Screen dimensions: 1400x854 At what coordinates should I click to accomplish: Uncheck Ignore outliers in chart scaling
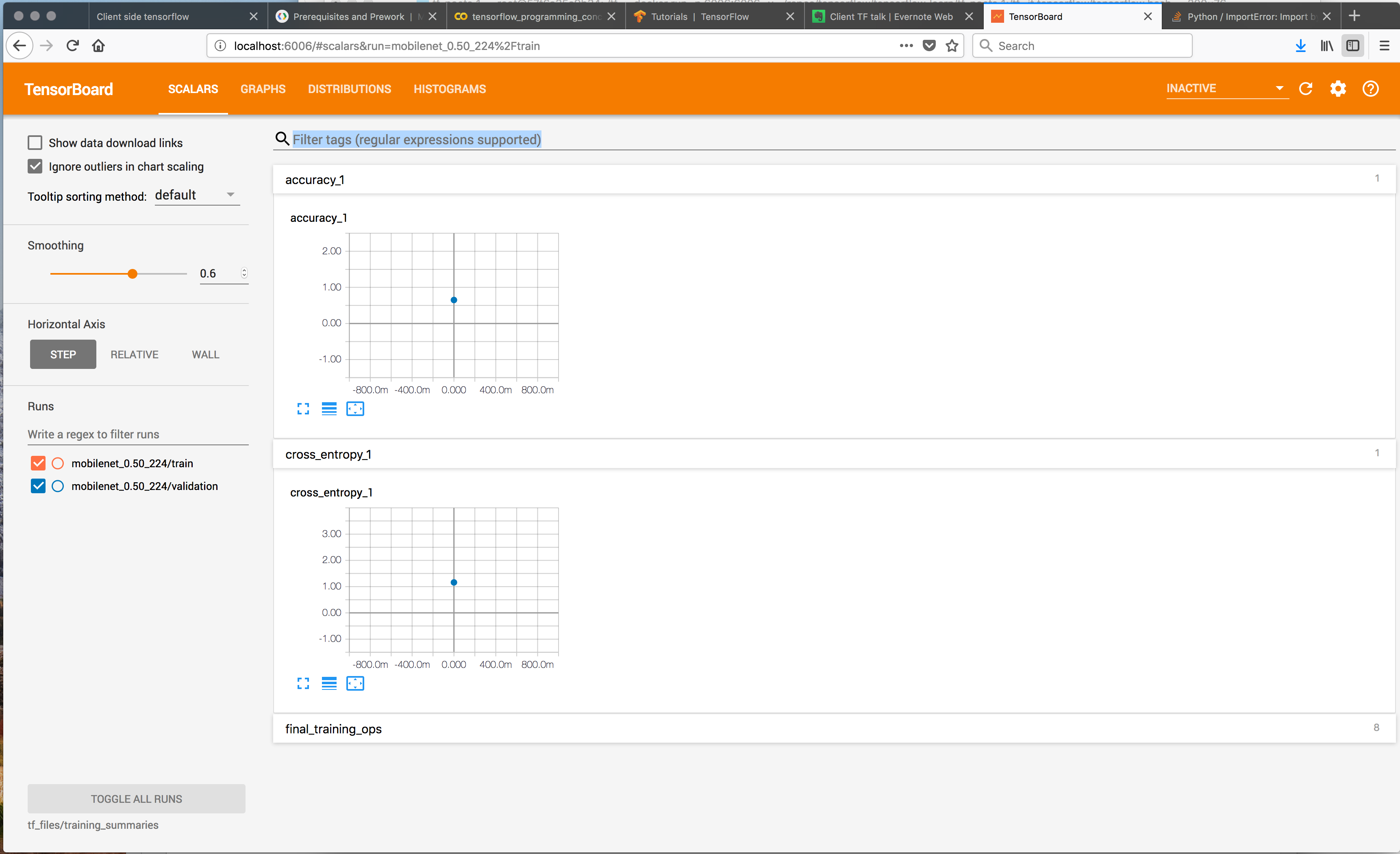[x=35, y=166]
